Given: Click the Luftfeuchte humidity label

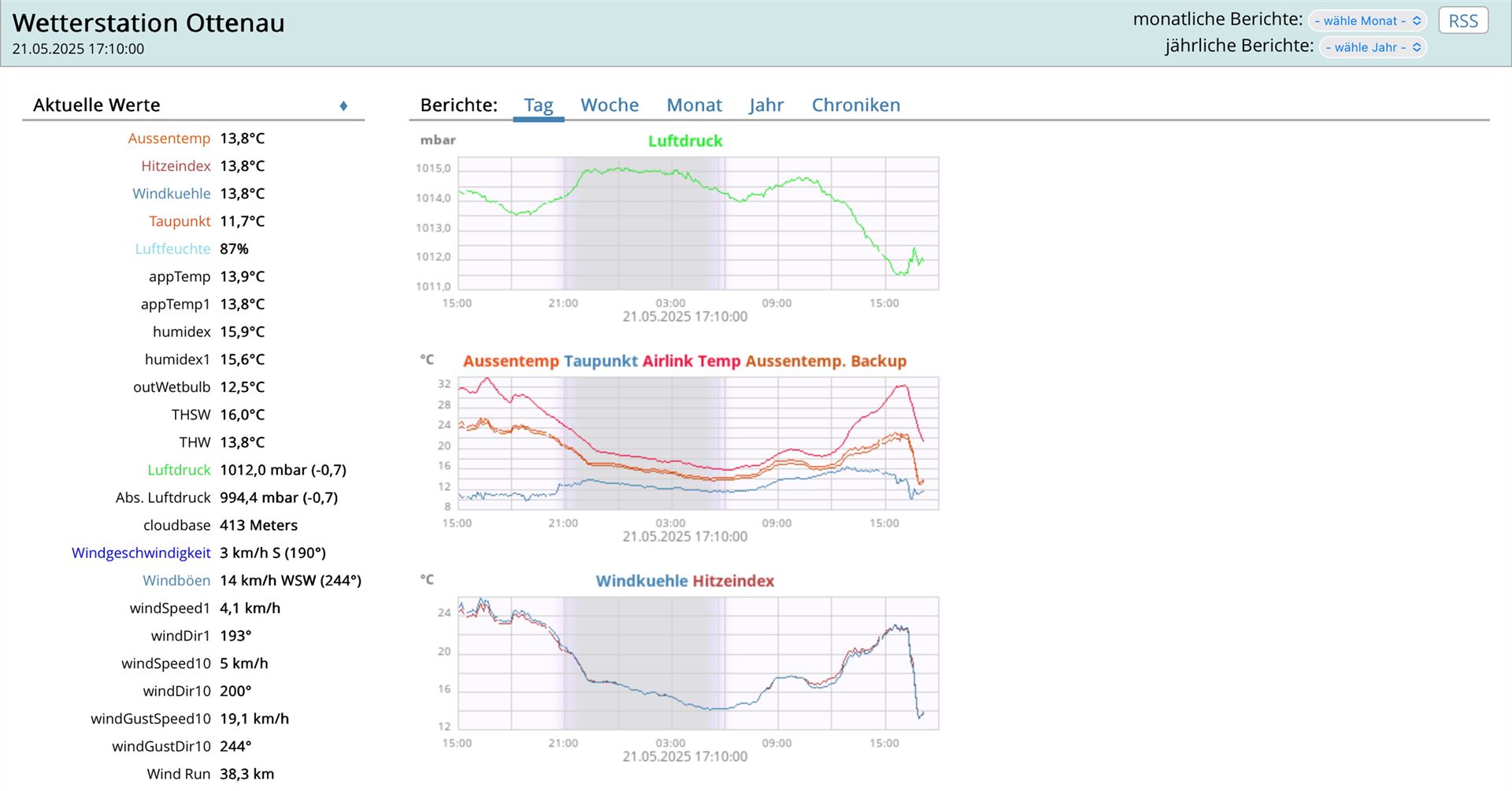Looking at the screenshot, I should (x=172, y=249).
